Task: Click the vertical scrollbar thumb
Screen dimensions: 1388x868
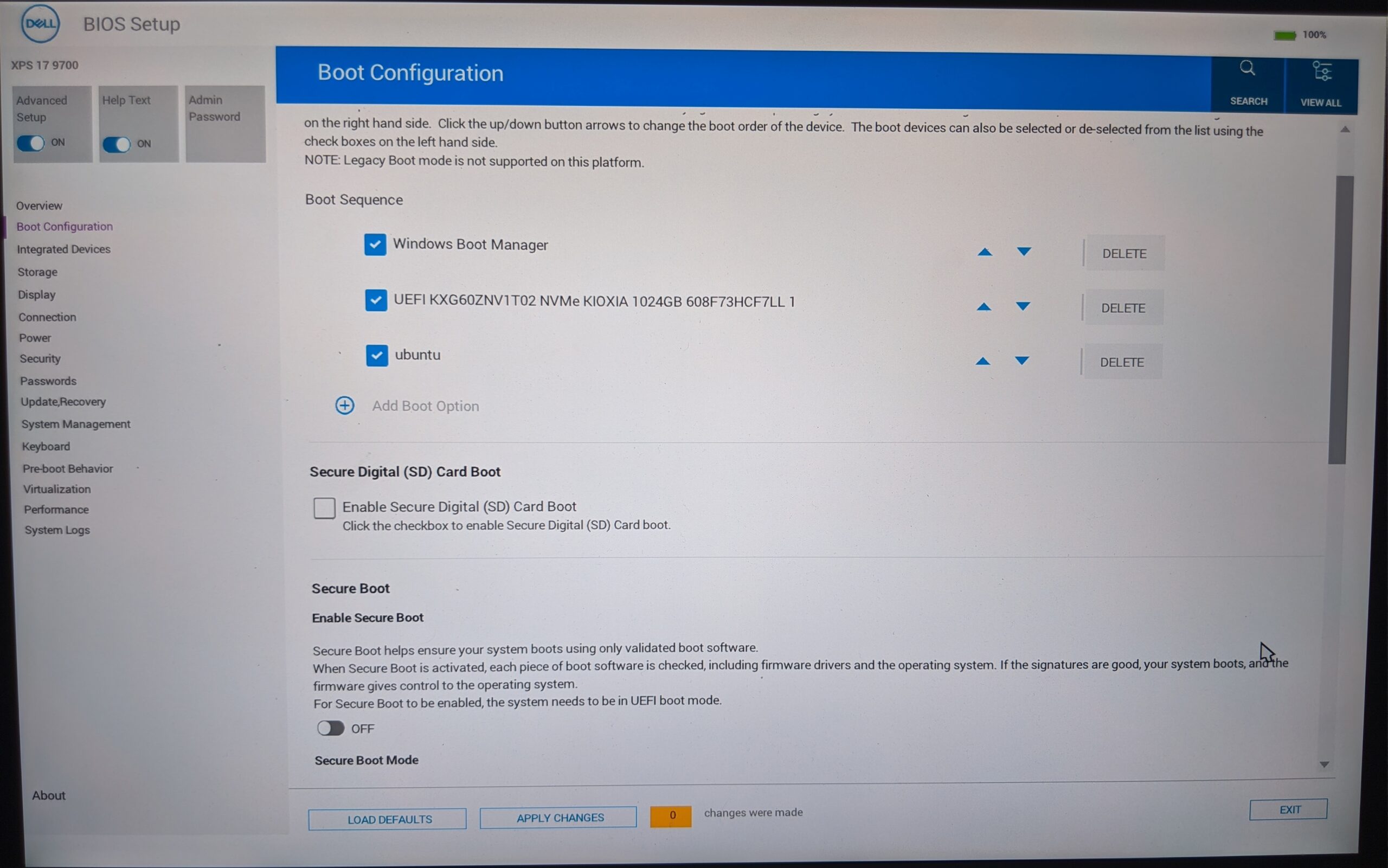Action: tap(1340, 319)
